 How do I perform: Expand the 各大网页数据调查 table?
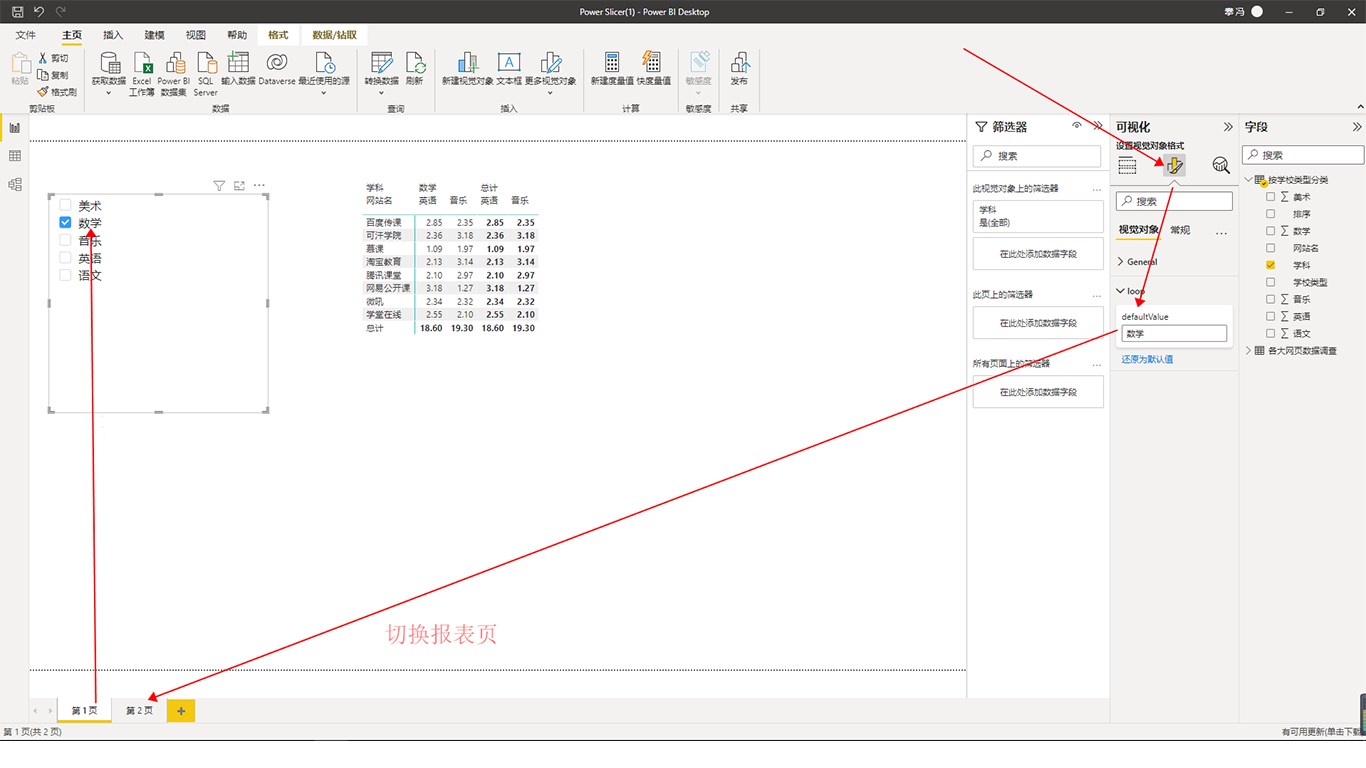(1249, 351)
